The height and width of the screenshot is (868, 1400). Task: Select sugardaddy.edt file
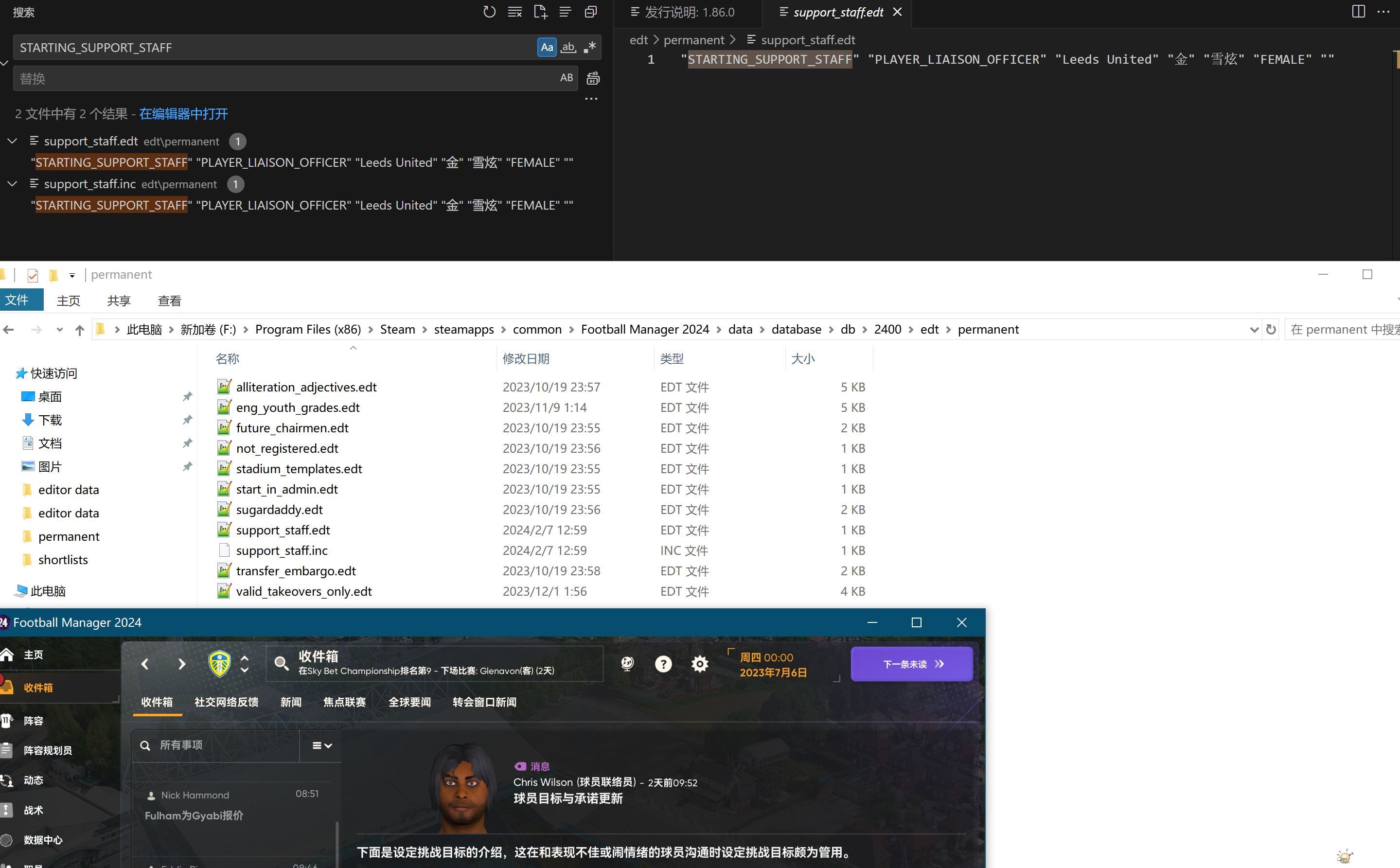coord(279,510)
